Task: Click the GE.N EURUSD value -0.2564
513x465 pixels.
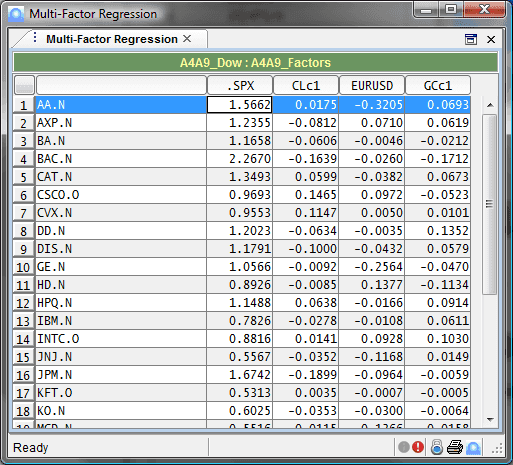Action: click(x=372, y=267)
